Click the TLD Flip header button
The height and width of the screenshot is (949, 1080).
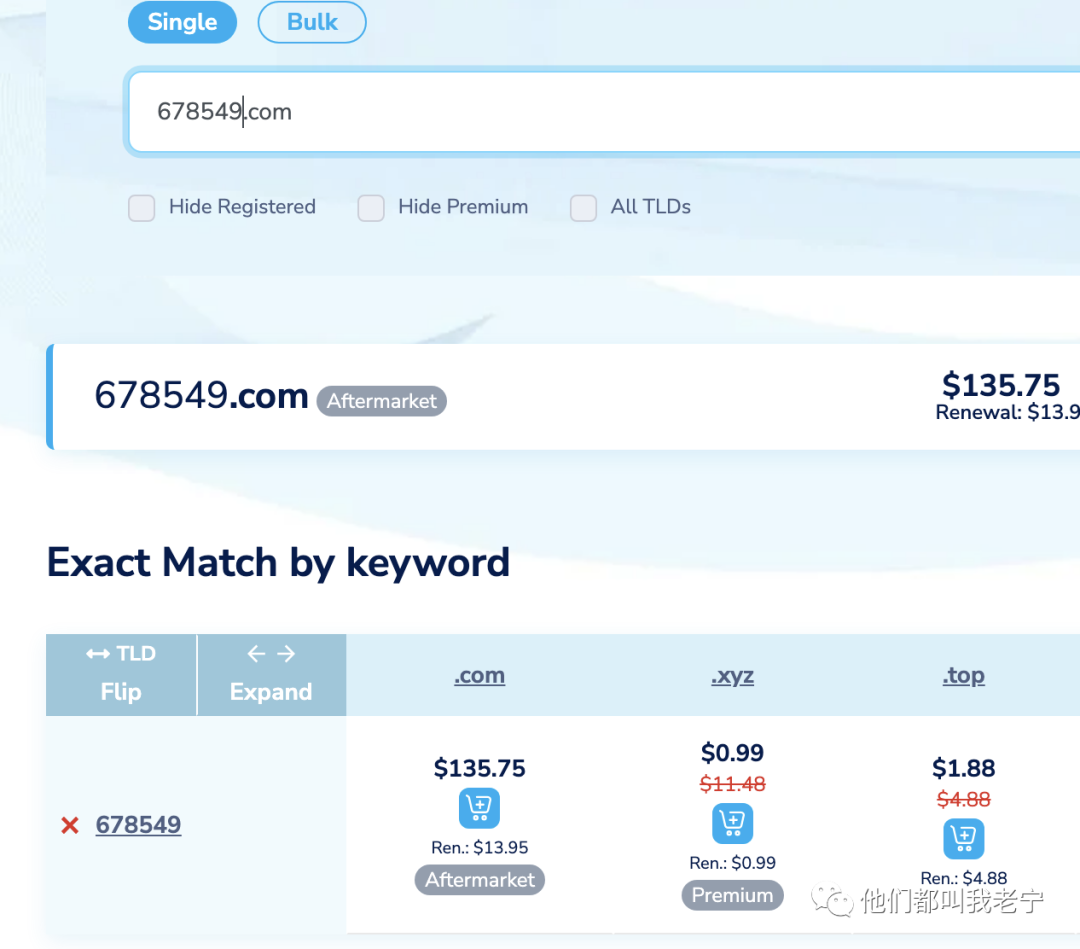click(121, 673)
